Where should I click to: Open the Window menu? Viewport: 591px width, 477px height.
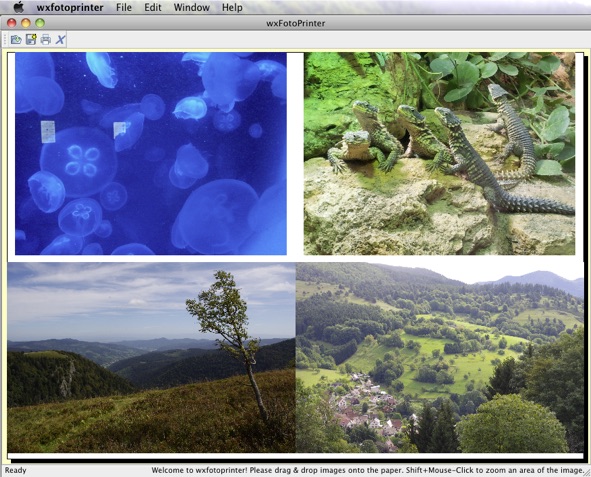click(x=191, y=7)
